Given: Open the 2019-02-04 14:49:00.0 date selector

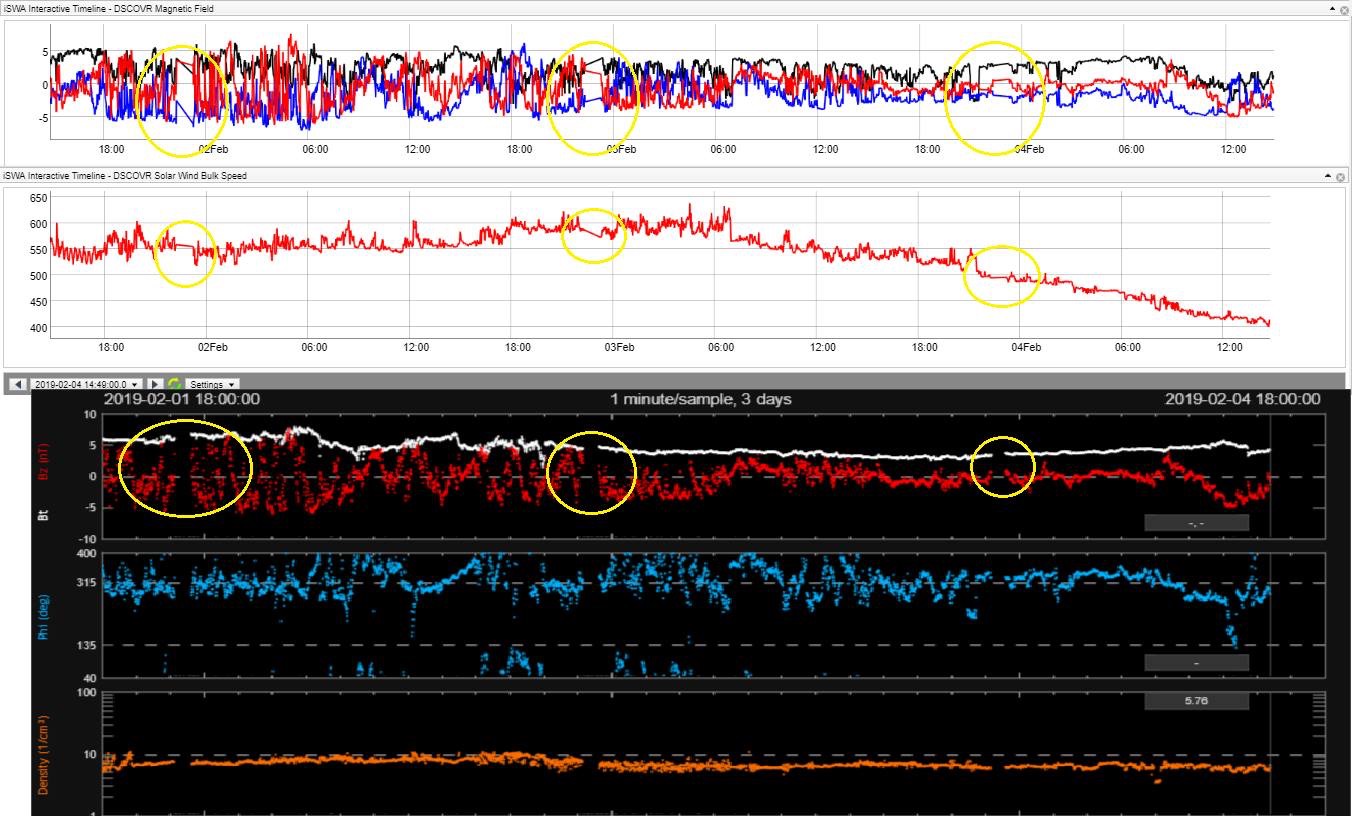Looking at the screenshot, I should point(86,384).
